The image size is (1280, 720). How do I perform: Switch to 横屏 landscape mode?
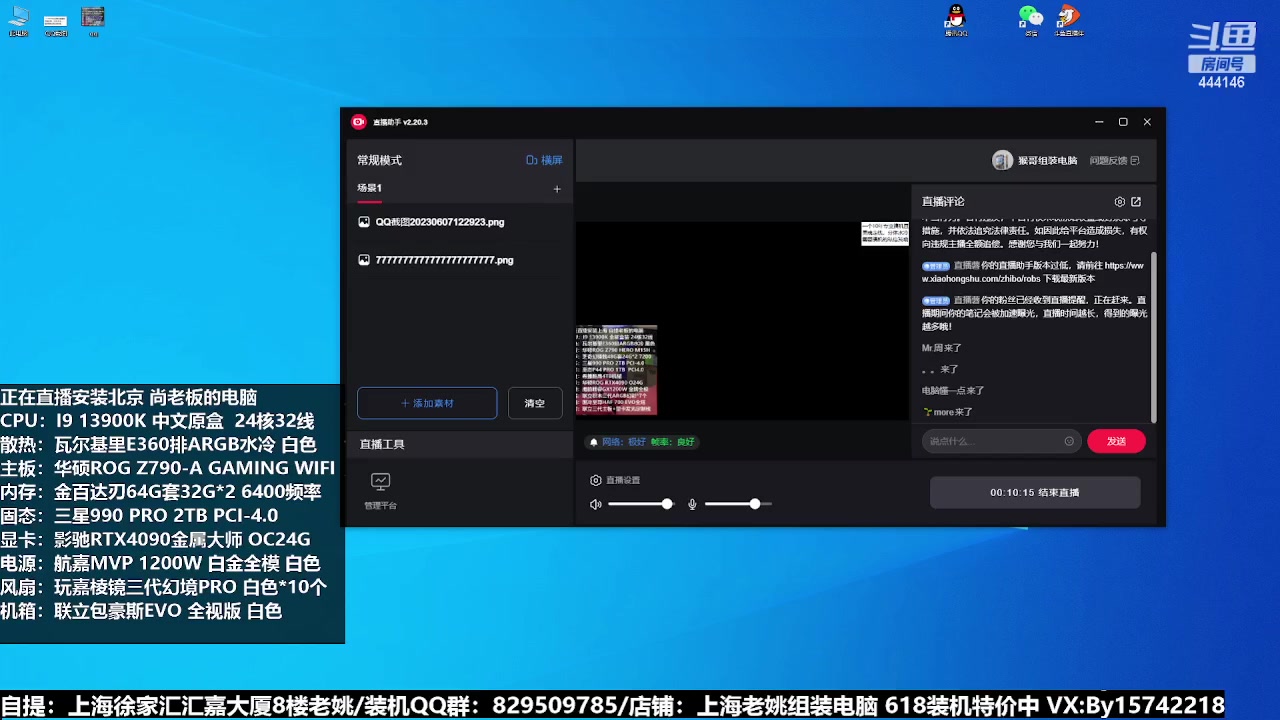pyautogui.click(x=545, y=160)
